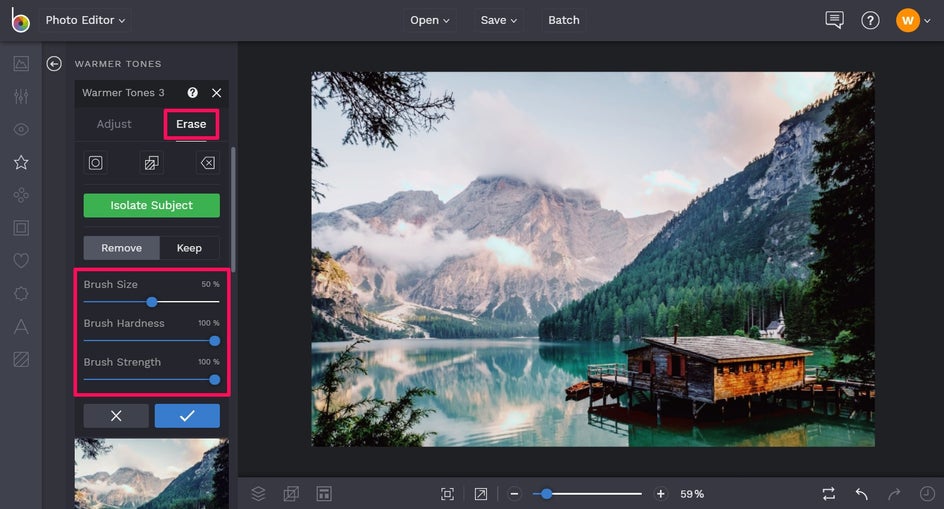Image resolution: width=944 pixels, height=509 pixels.
Task: Open the history clock icon
Action: click(x=927, y=494)
